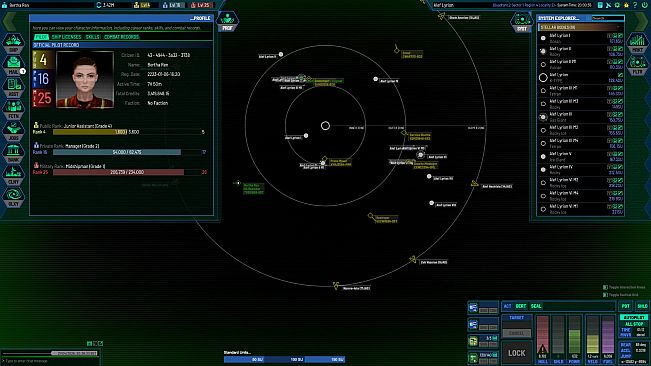Open settings gear in top bar
651x366 pixels.
click(617, 5)
